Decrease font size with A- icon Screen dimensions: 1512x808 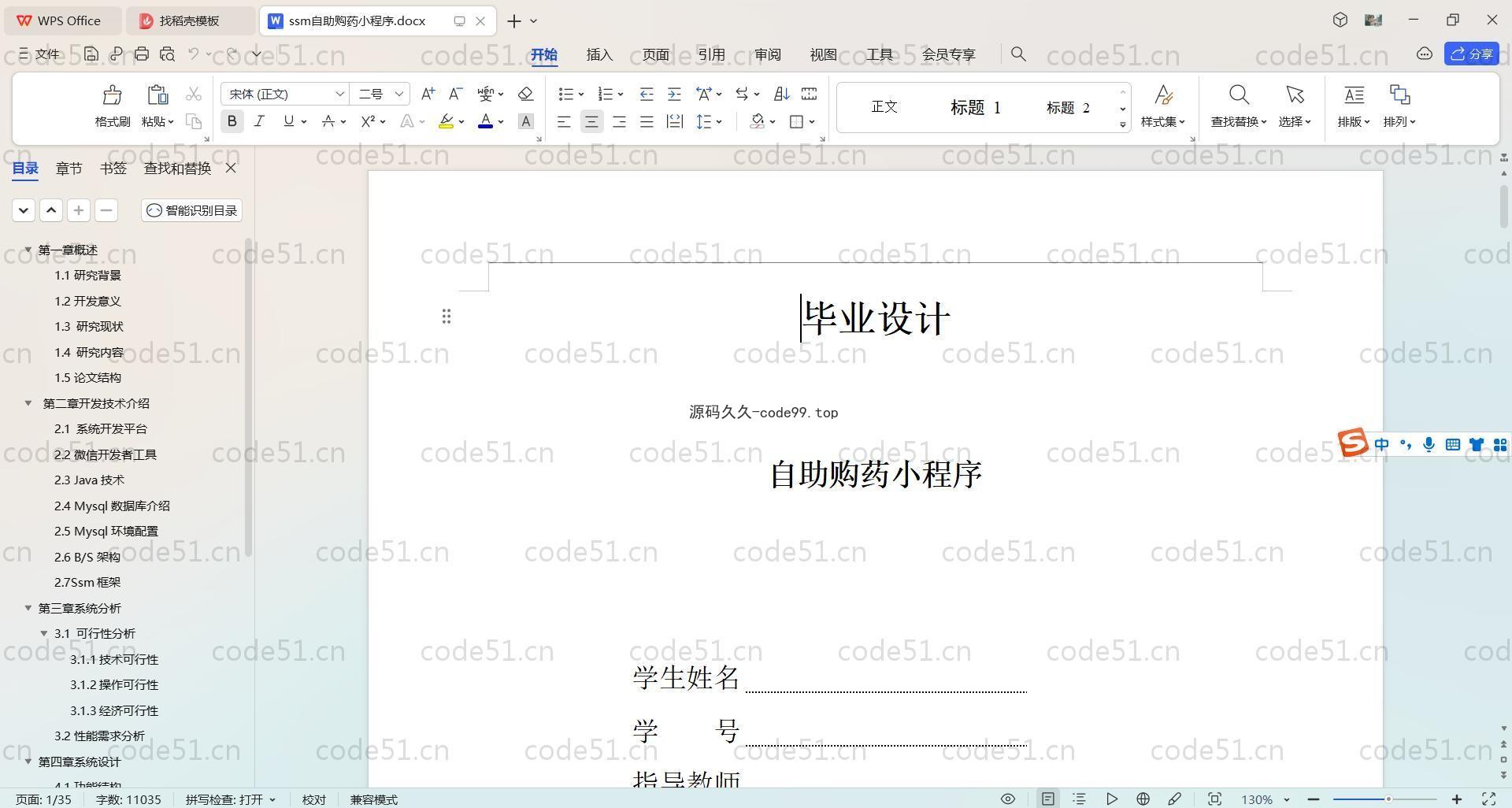pyautogui.click(x=455, y=94)
